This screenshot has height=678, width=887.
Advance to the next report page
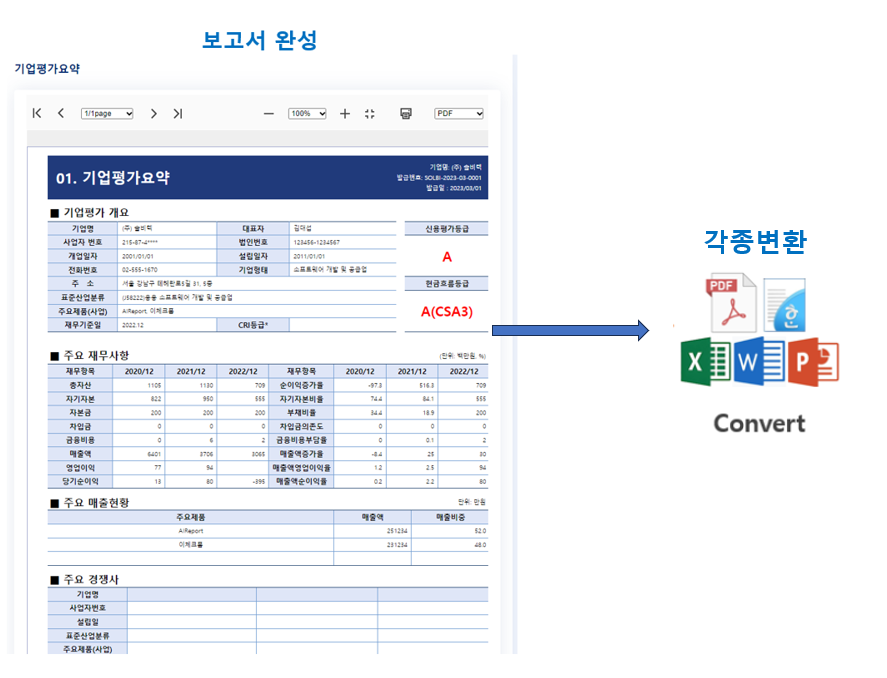point(154,114)
